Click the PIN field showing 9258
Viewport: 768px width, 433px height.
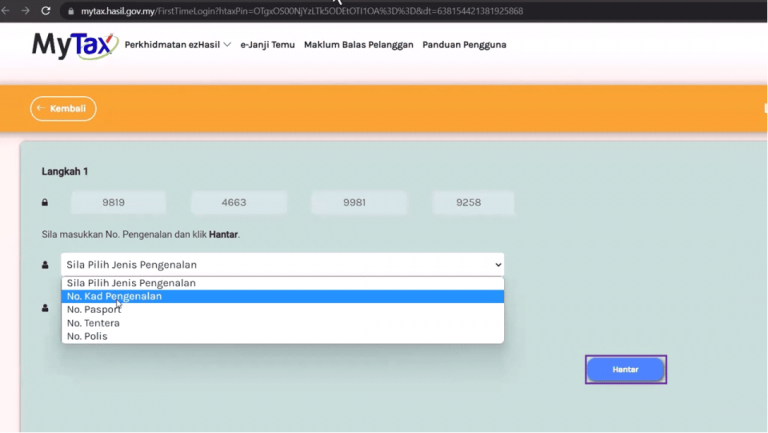(x=472, y=203)
